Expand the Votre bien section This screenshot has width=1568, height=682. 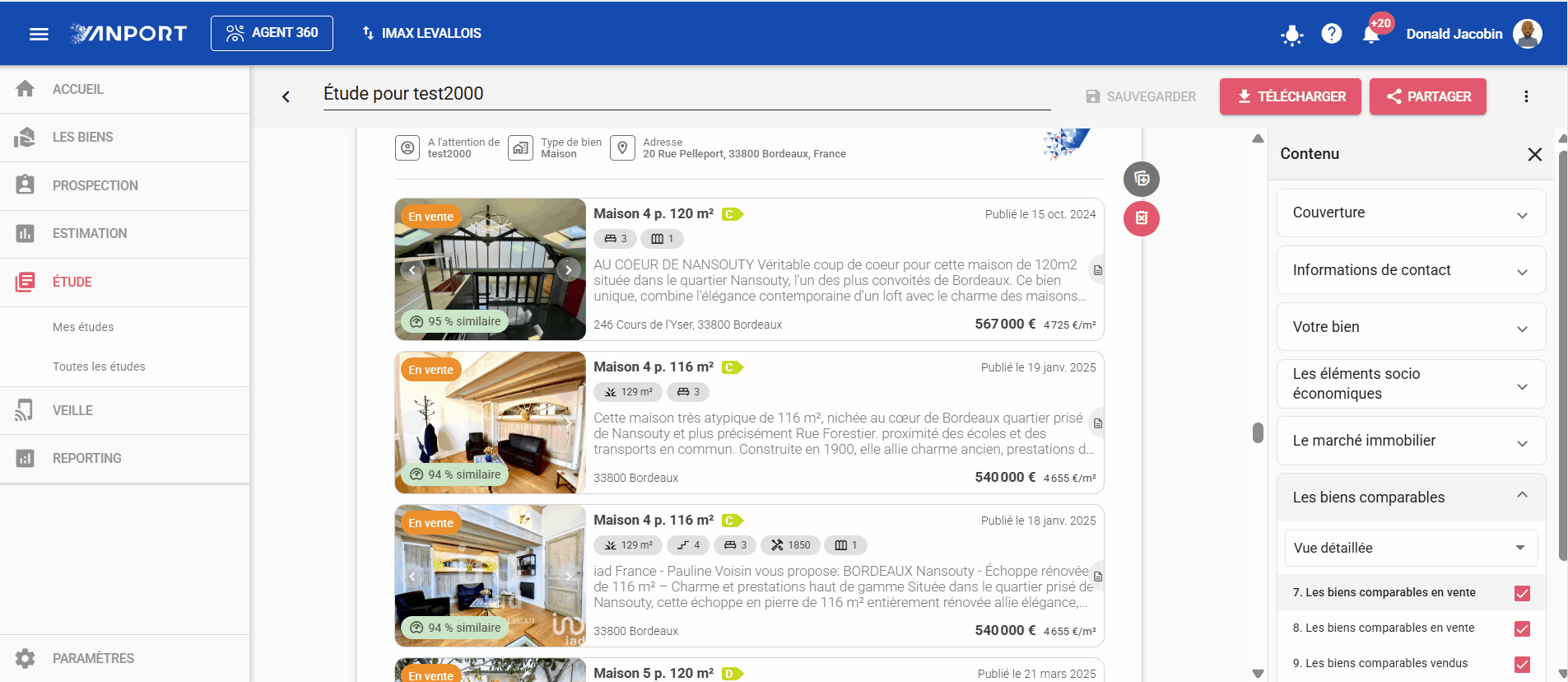1411,327
